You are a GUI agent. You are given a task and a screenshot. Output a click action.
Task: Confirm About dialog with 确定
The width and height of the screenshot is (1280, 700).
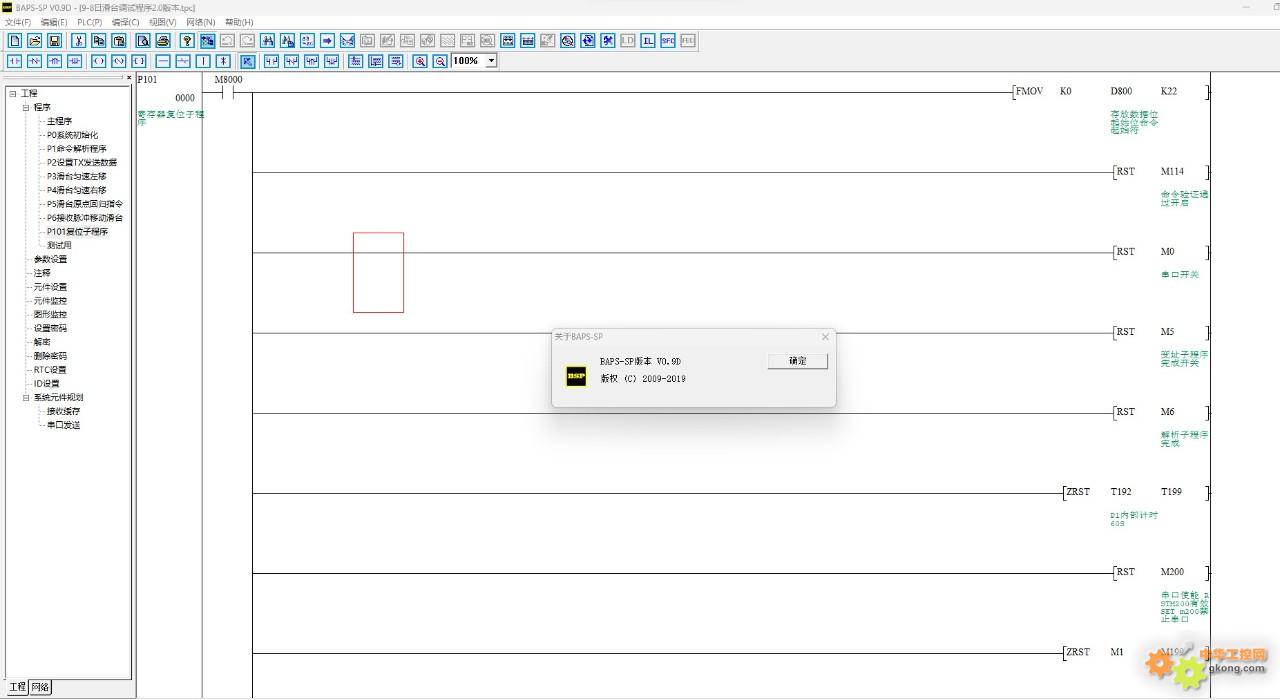click(x=798, y=361)
